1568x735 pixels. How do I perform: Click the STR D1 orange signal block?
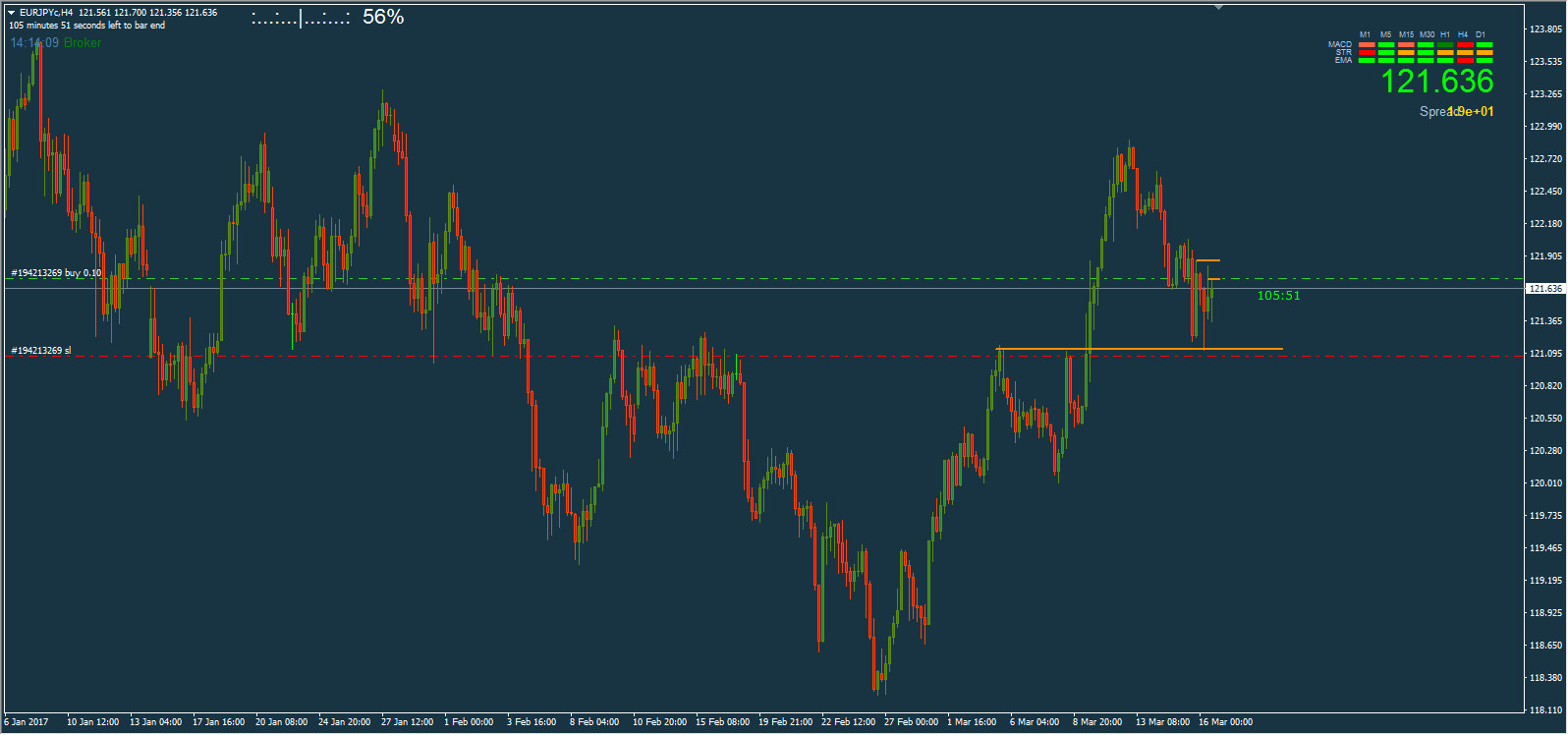1484,52
